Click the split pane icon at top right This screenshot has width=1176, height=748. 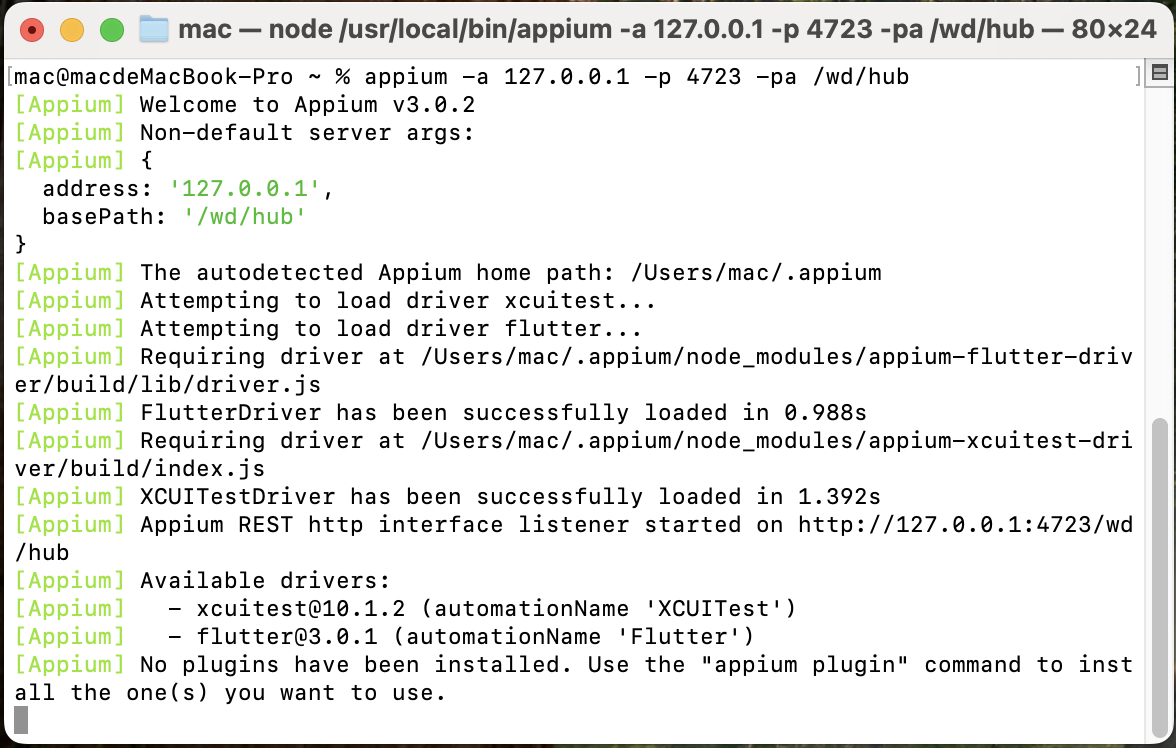(1160, 72)
